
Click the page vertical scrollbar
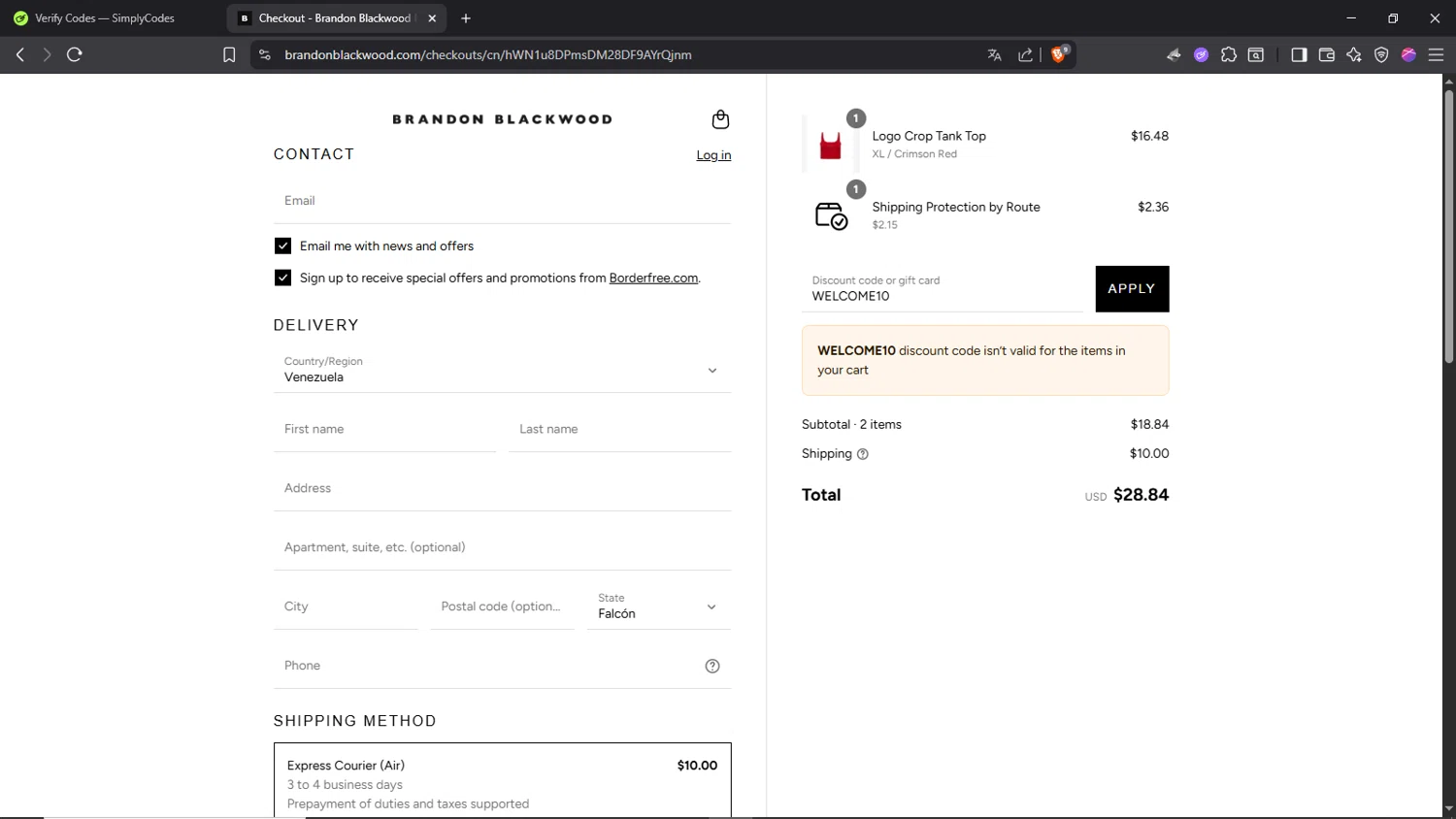[x=1448, y=228]
